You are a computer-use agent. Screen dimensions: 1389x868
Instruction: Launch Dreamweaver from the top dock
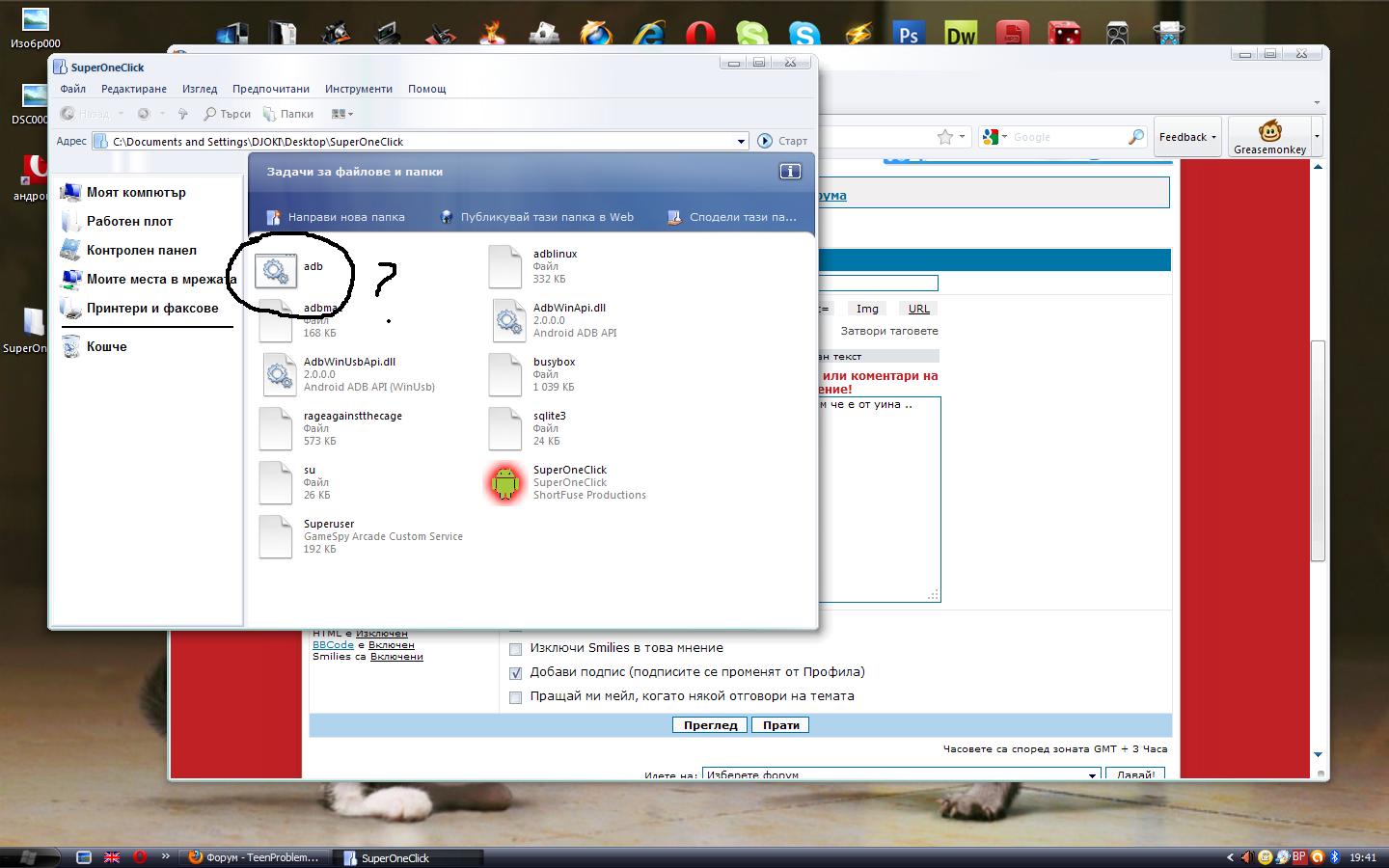click(x=961, y=35)
